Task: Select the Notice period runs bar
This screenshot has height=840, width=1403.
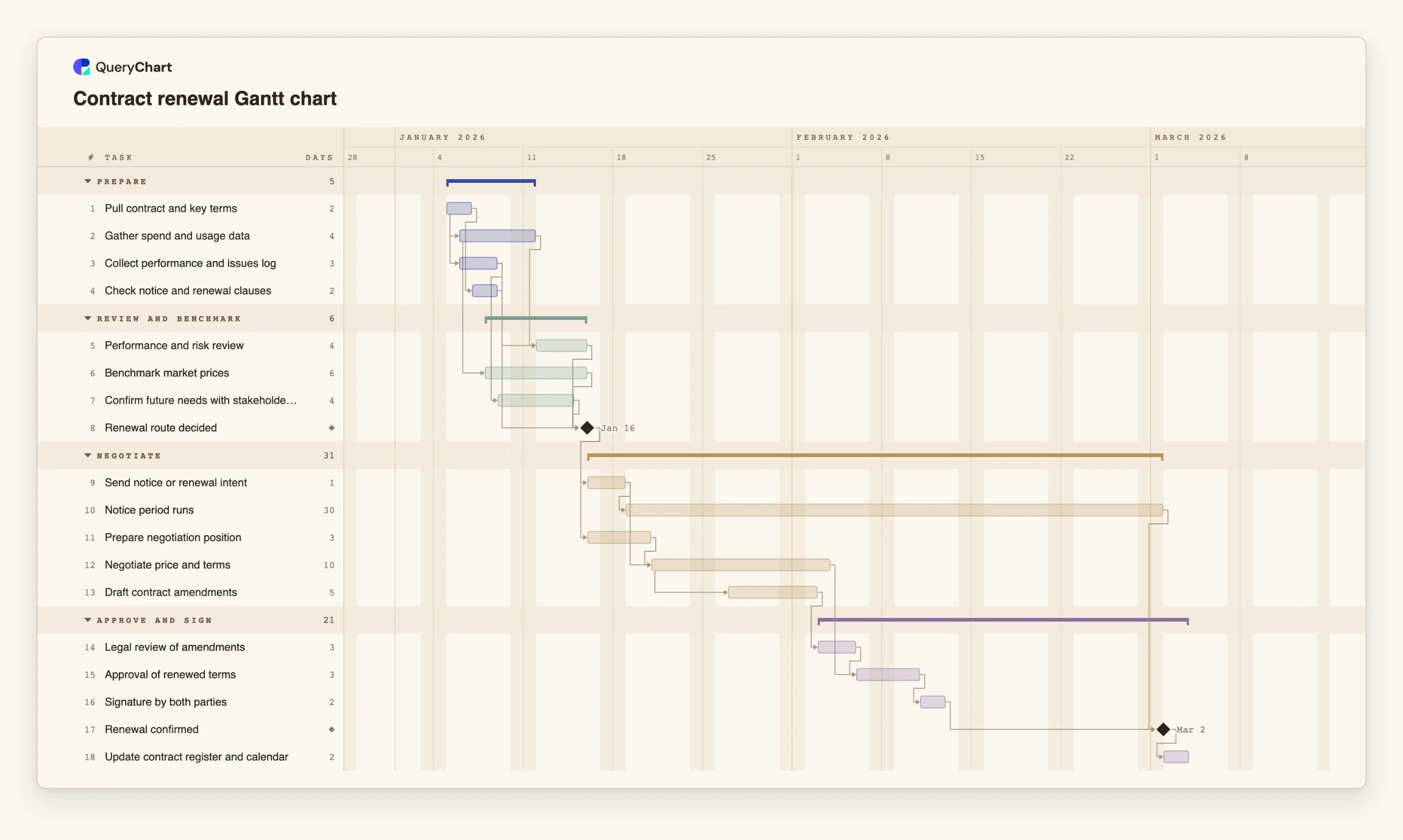Action: tap(895, 510)
